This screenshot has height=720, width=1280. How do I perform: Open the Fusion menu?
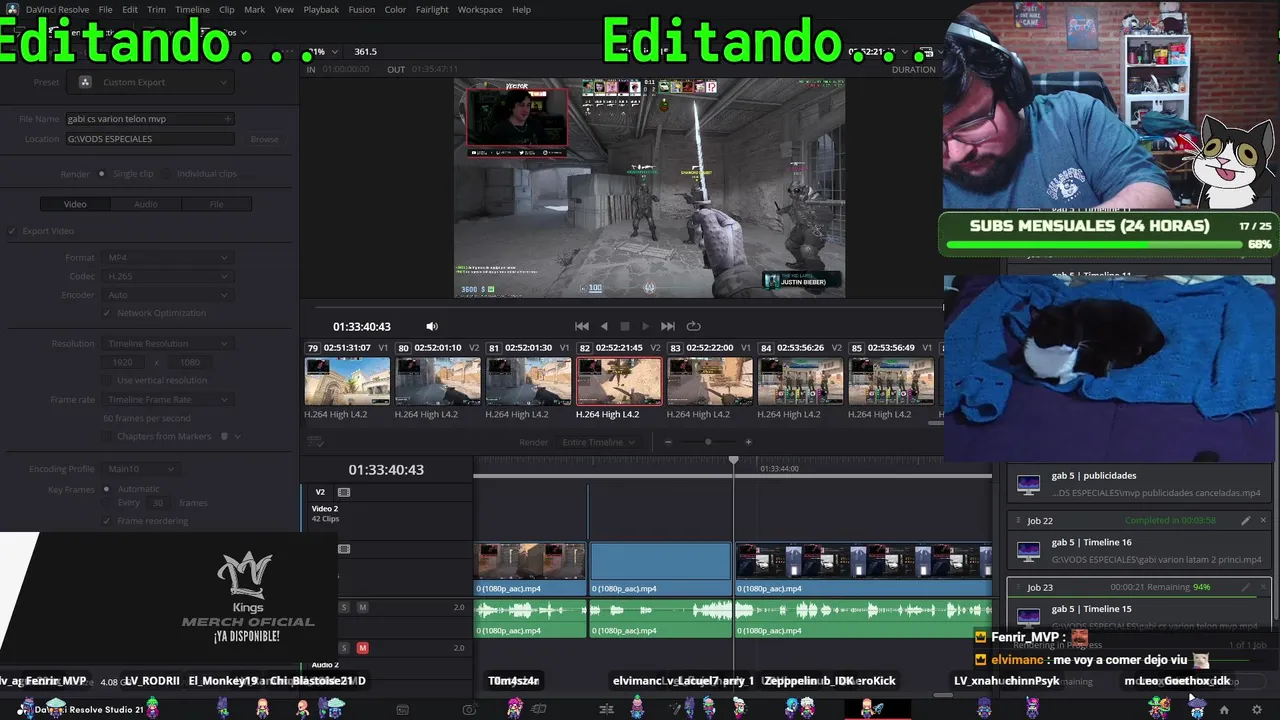(x=361, y=9)
